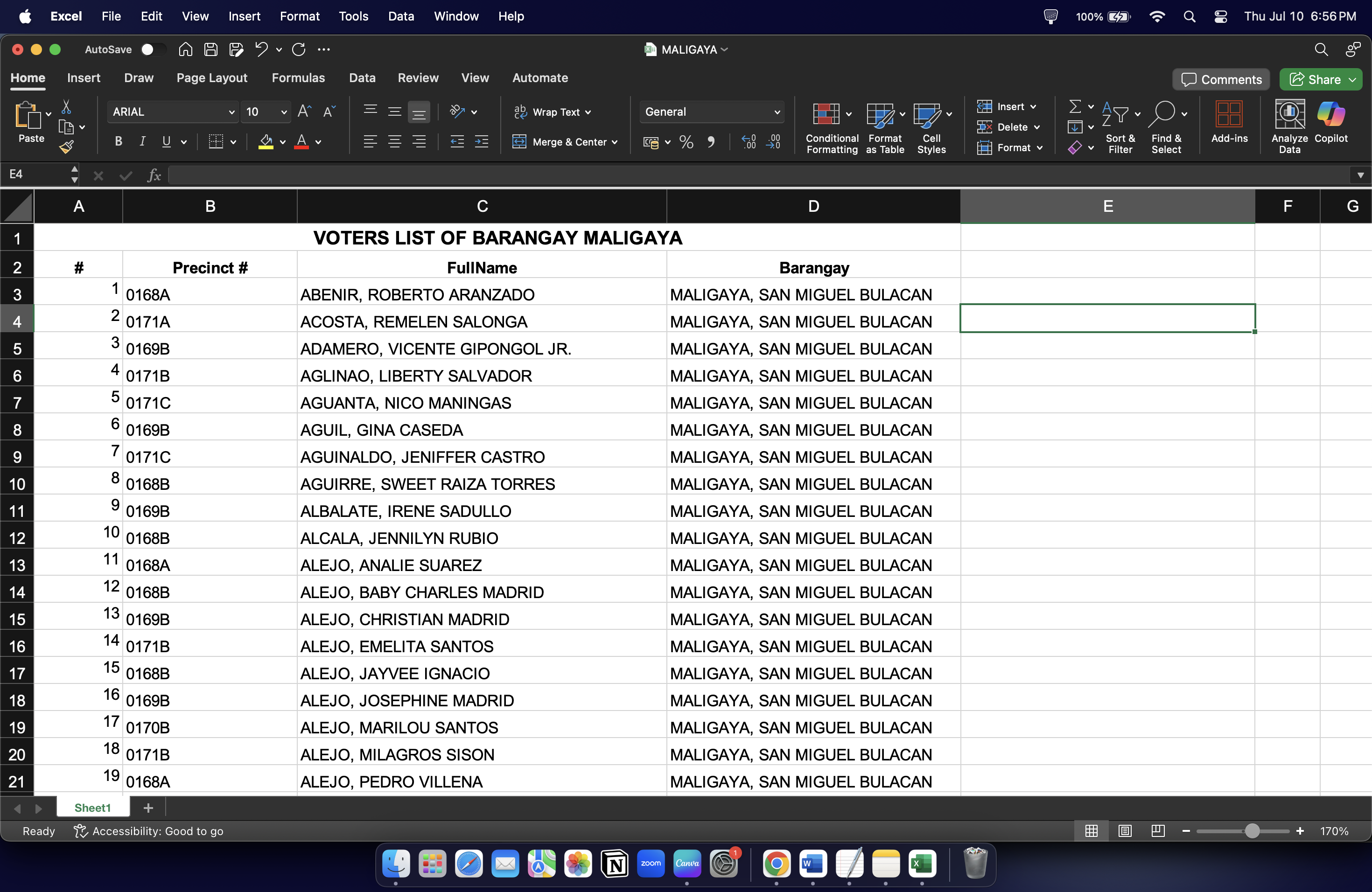The width and height of the screenshot is (1372, 892).
Task: Increase font size with large A icon
Action: (x=304, y=112)
